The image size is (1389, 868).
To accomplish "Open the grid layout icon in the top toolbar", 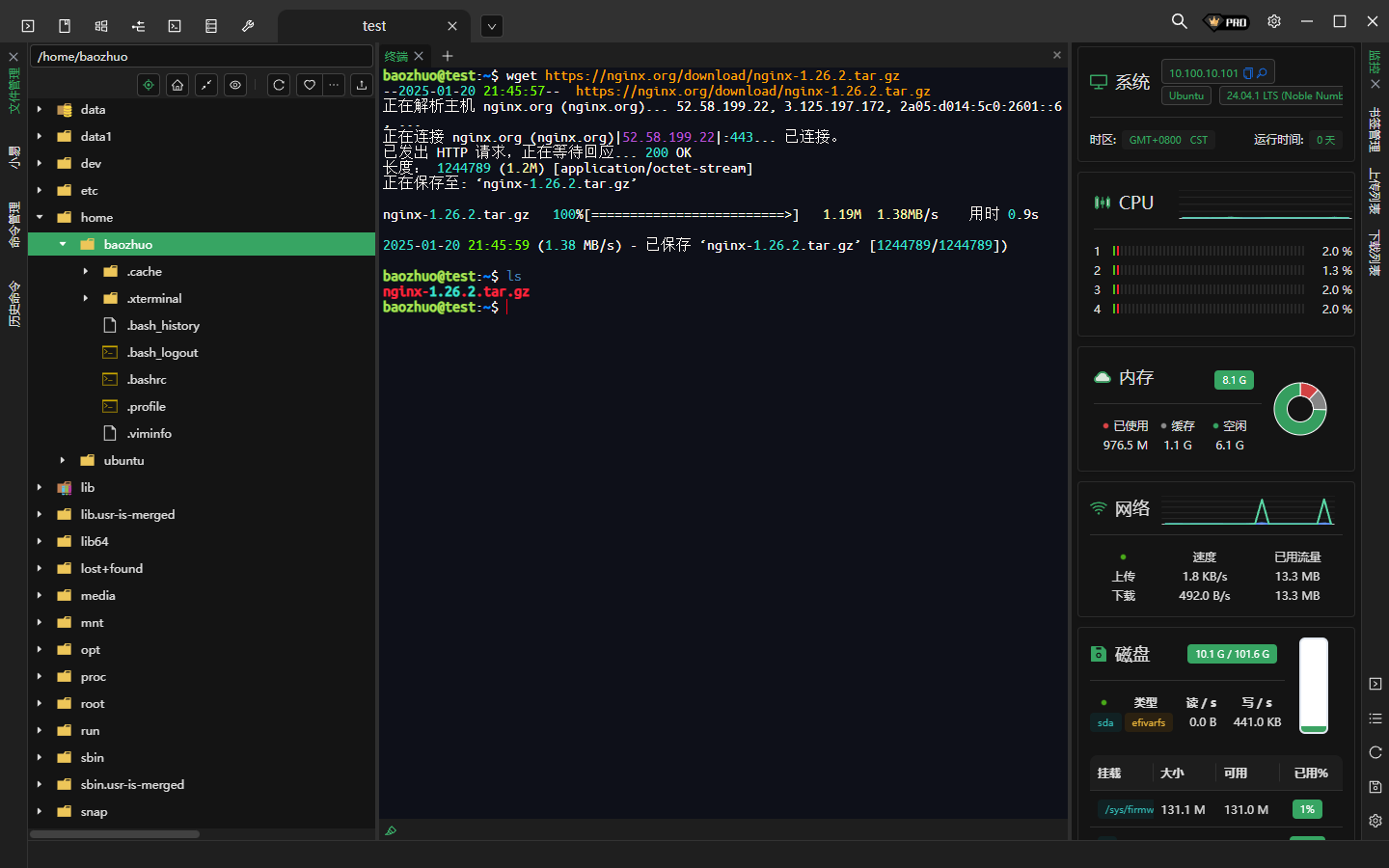I will (101, 26).
